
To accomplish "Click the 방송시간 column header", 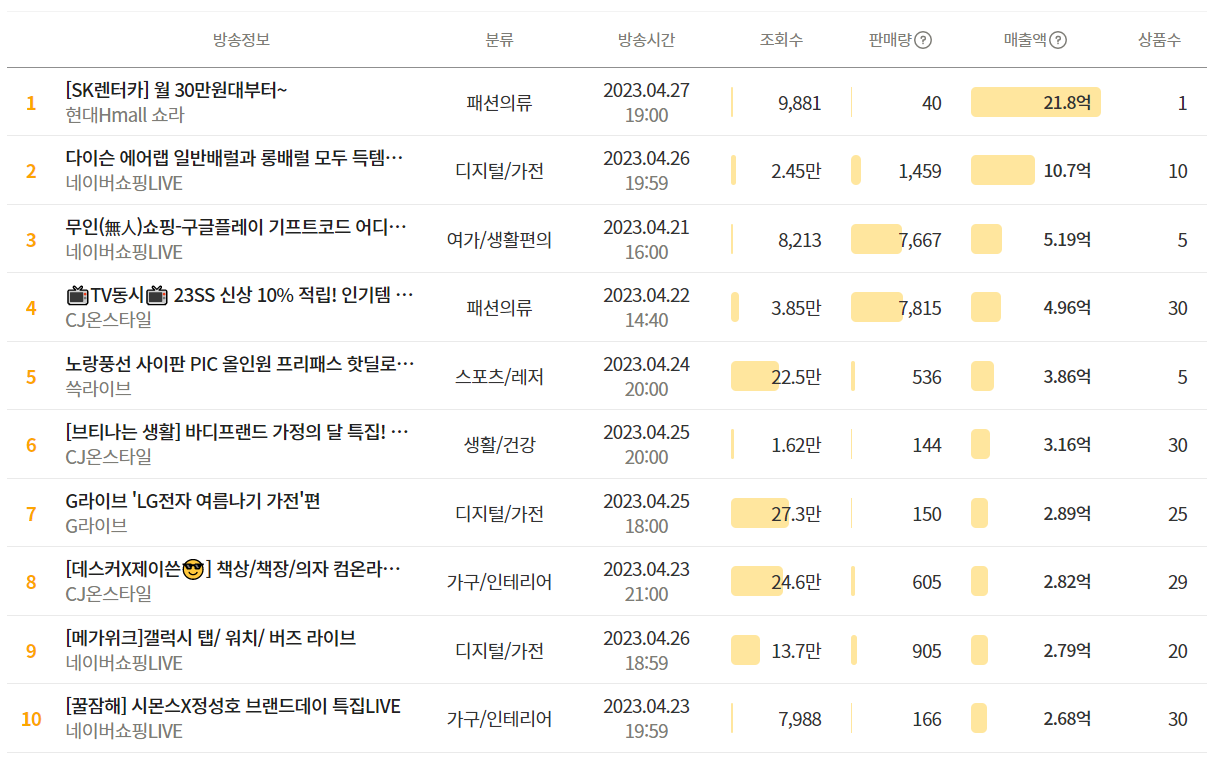I will click(x=646, y=40).
